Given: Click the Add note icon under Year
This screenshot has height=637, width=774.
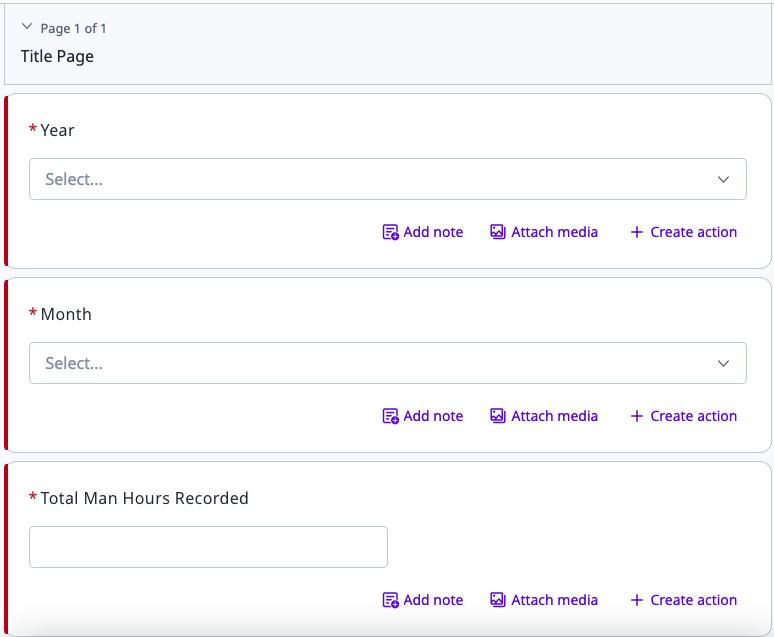Looking at the screenshot, I should tap(391, 232).
